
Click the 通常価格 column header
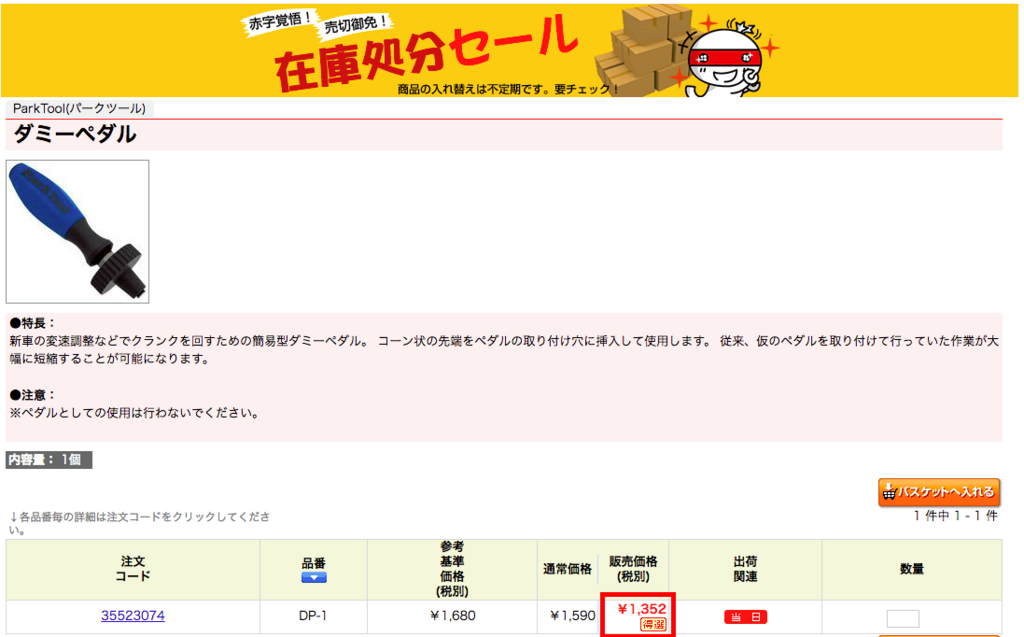(567, 569)
